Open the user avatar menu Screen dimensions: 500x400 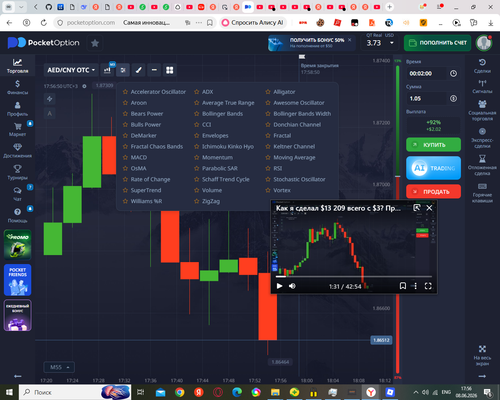click(484, 43)
